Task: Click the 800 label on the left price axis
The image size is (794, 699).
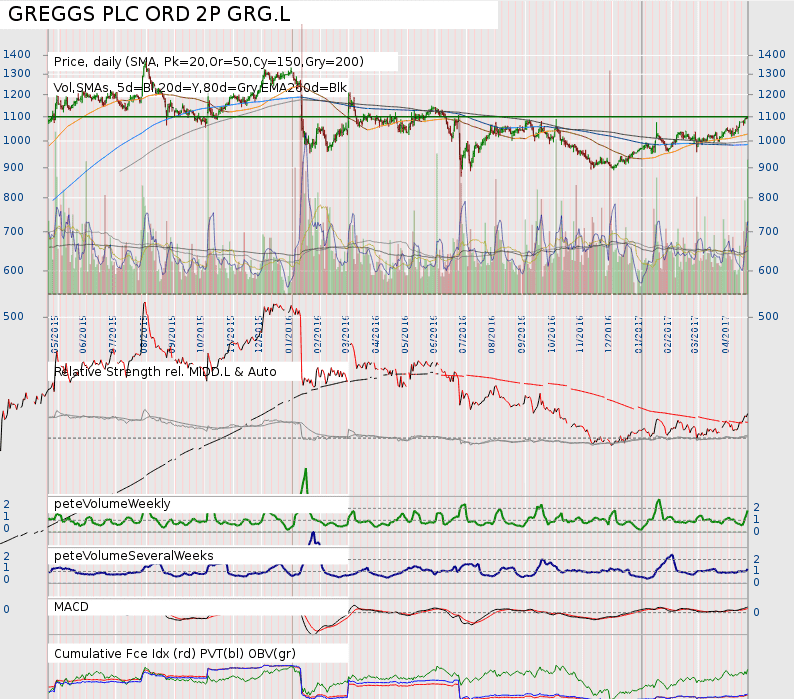Action: [x=13, y=198]
